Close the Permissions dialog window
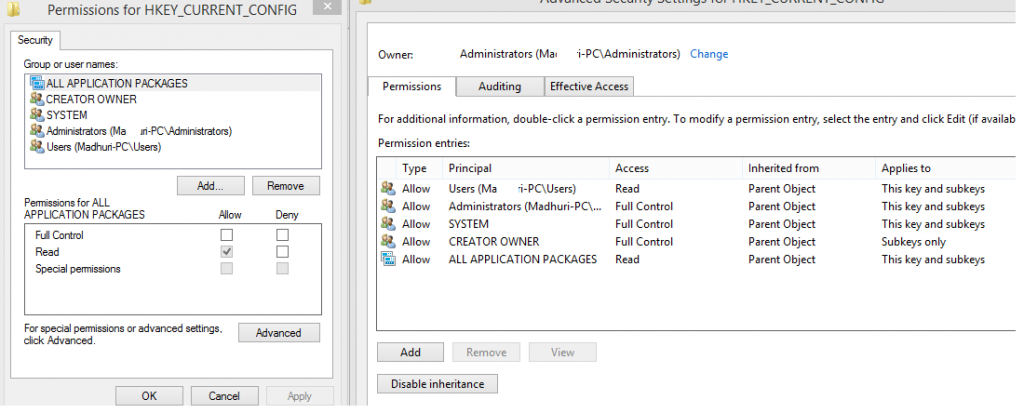 [328, 7]
